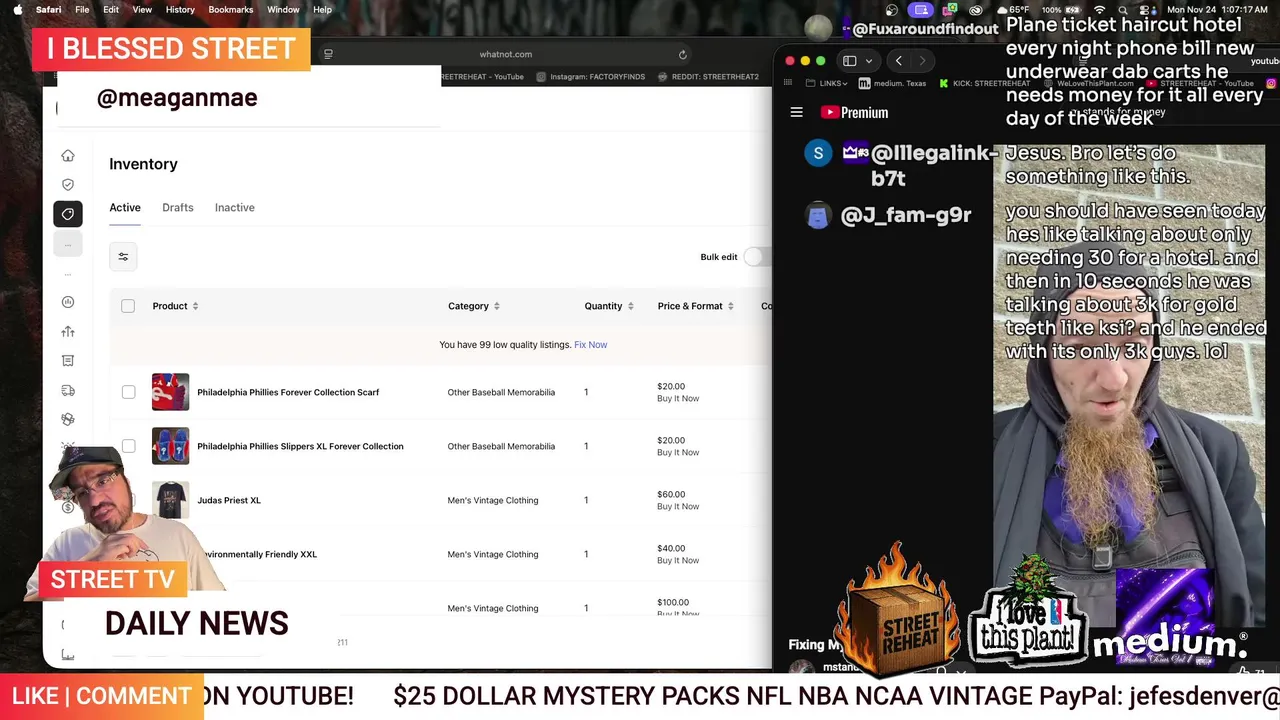Click the S avatar in chat

pyautogui.click(x=818, y=153)
